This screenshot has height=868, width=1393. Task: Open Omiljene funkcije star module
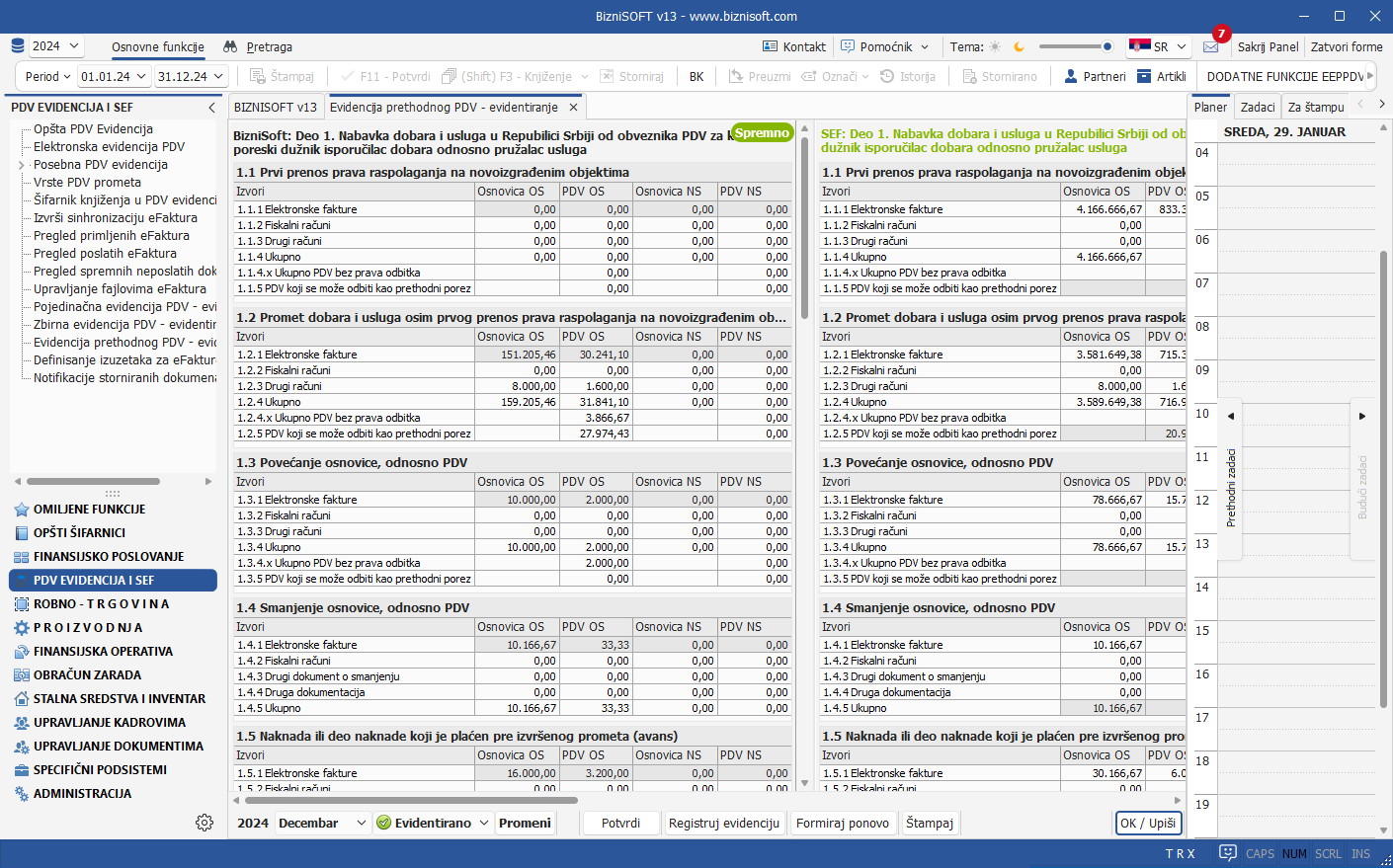coord(89,510)
